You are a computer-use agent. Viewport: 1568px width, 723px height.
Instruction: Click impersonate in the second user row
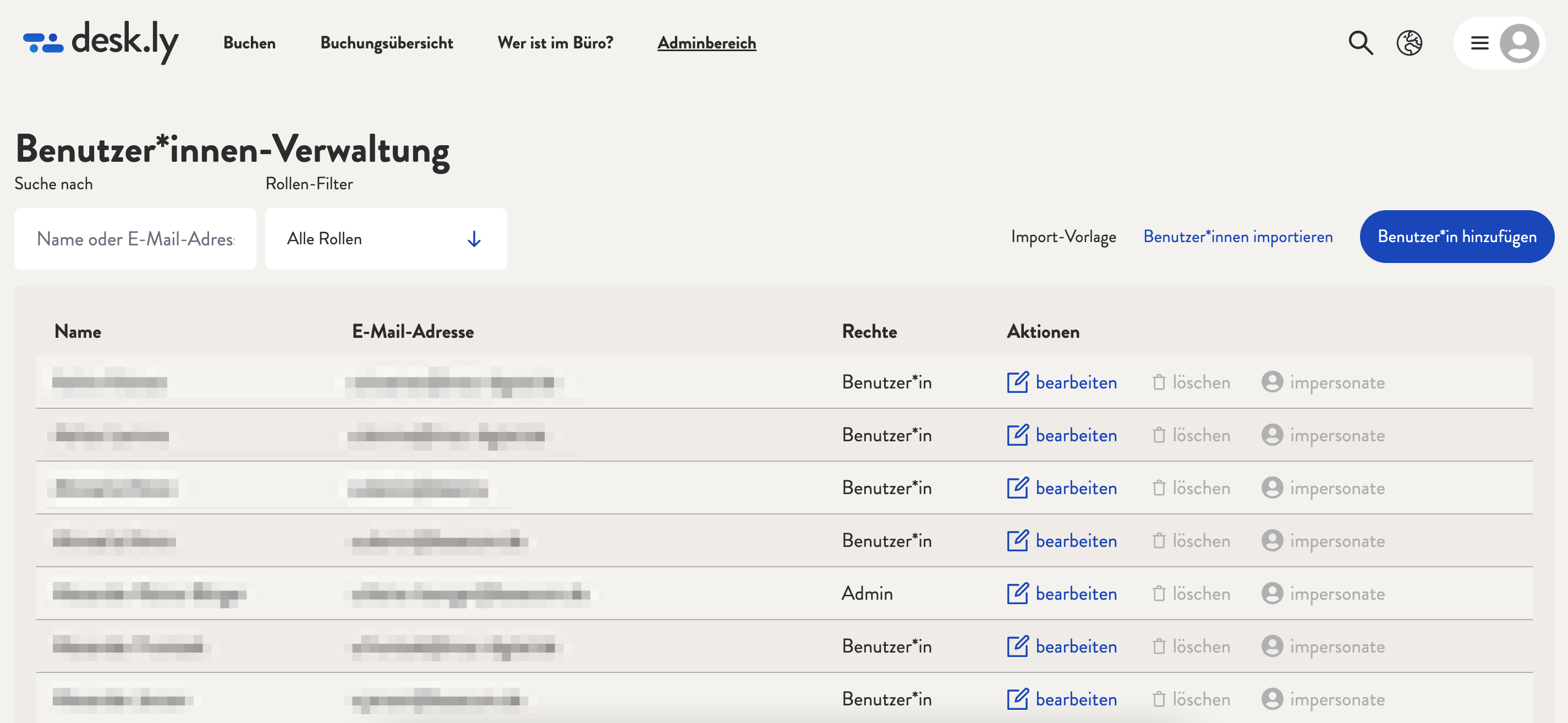pos(1337,435)
